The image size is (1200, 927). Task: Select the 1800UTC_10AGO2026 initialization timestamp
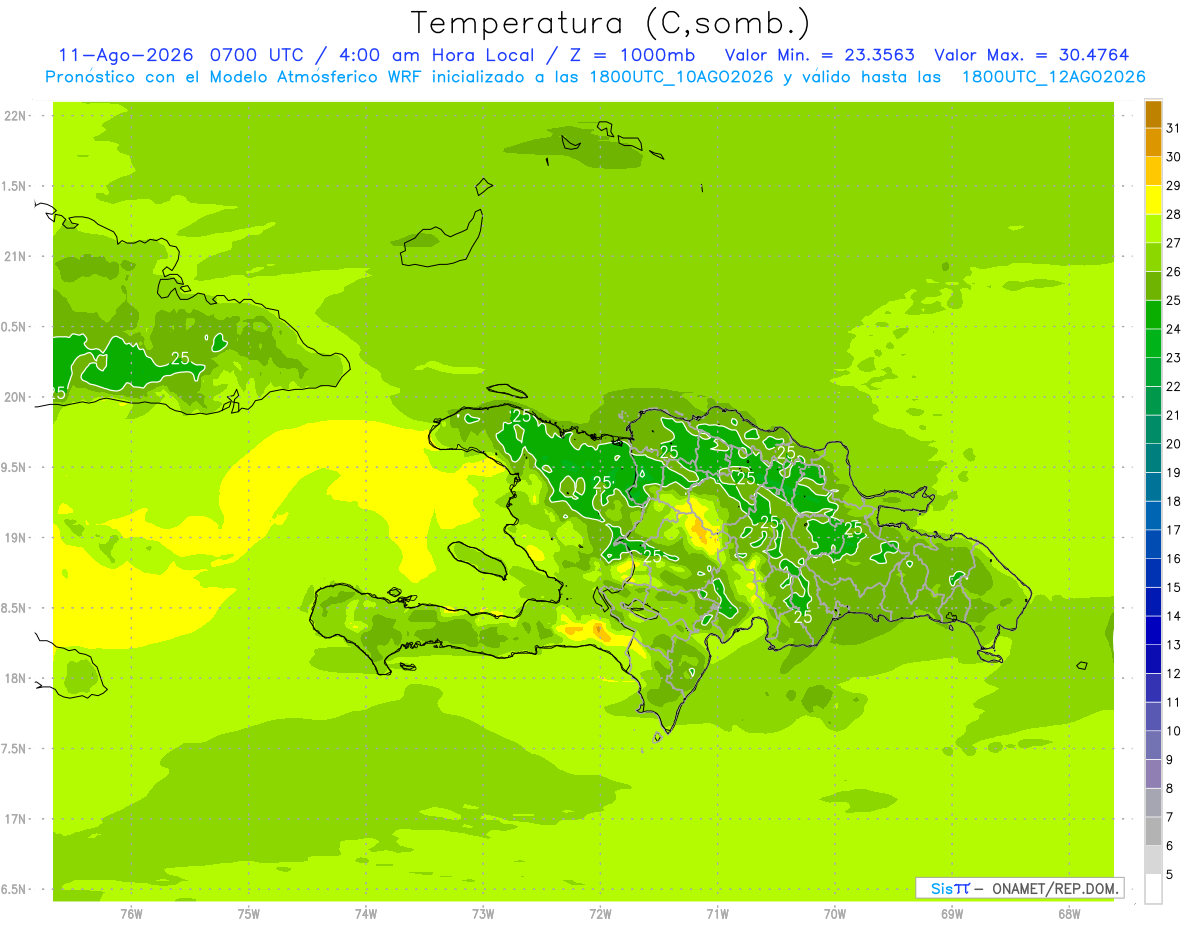(x=683, y=76)
